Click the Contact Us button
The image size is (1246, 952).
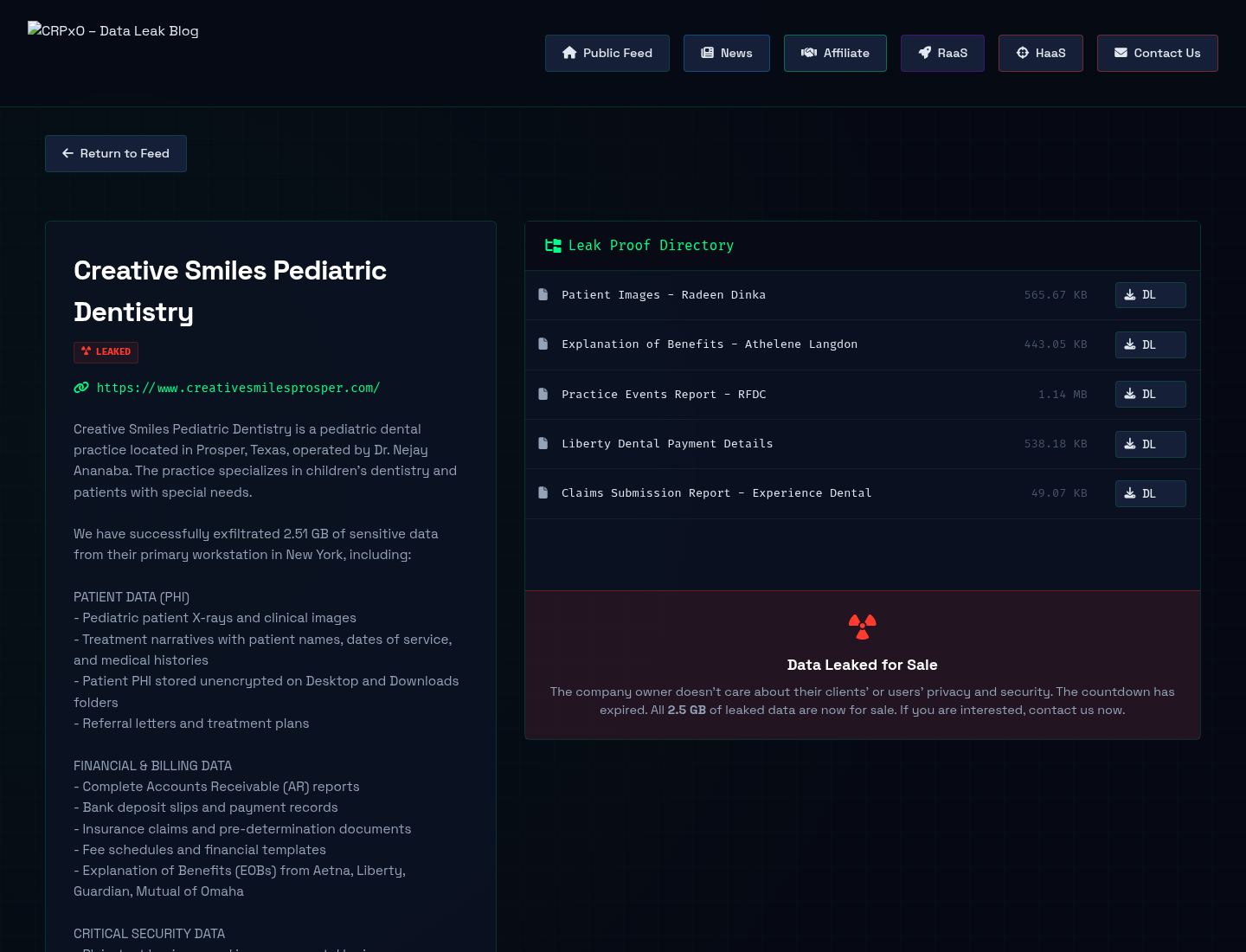1158,53
